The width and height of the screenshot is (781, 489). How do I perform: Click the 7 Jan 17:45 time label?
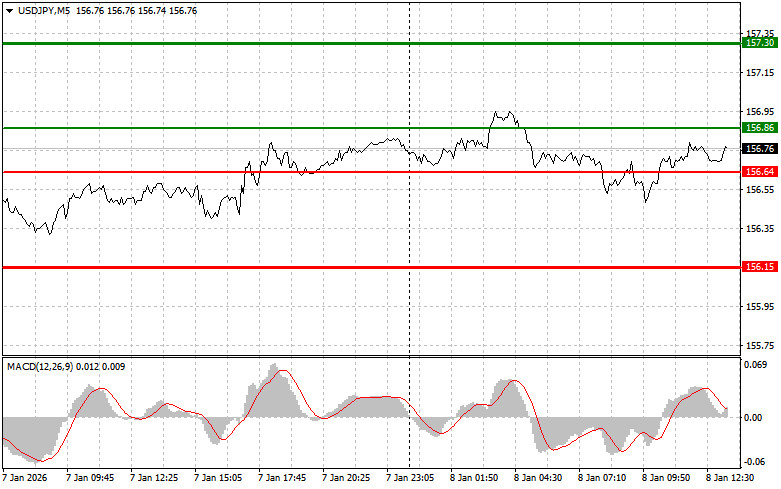[282, 478]
